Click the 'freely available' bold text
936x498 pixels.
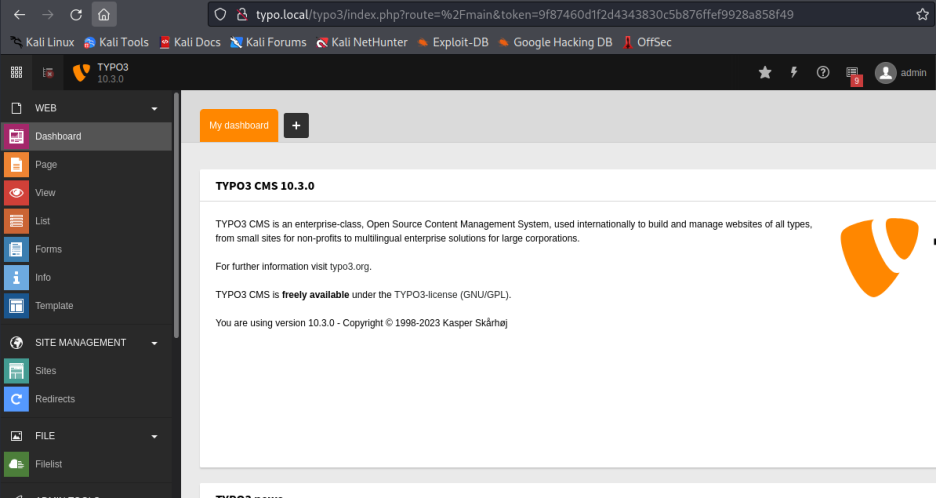coord(315,294)
